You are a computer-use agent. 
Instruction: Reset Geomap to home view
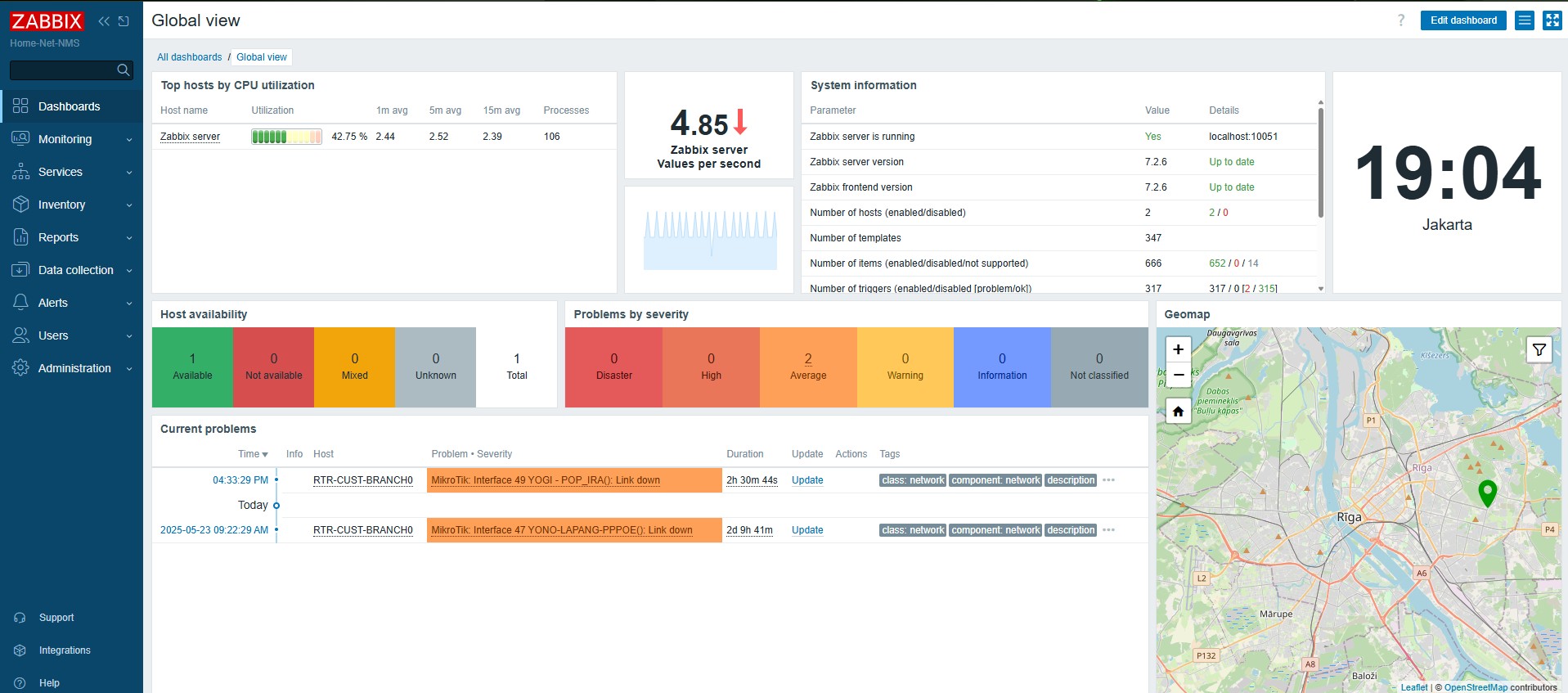click(1178, 412)
